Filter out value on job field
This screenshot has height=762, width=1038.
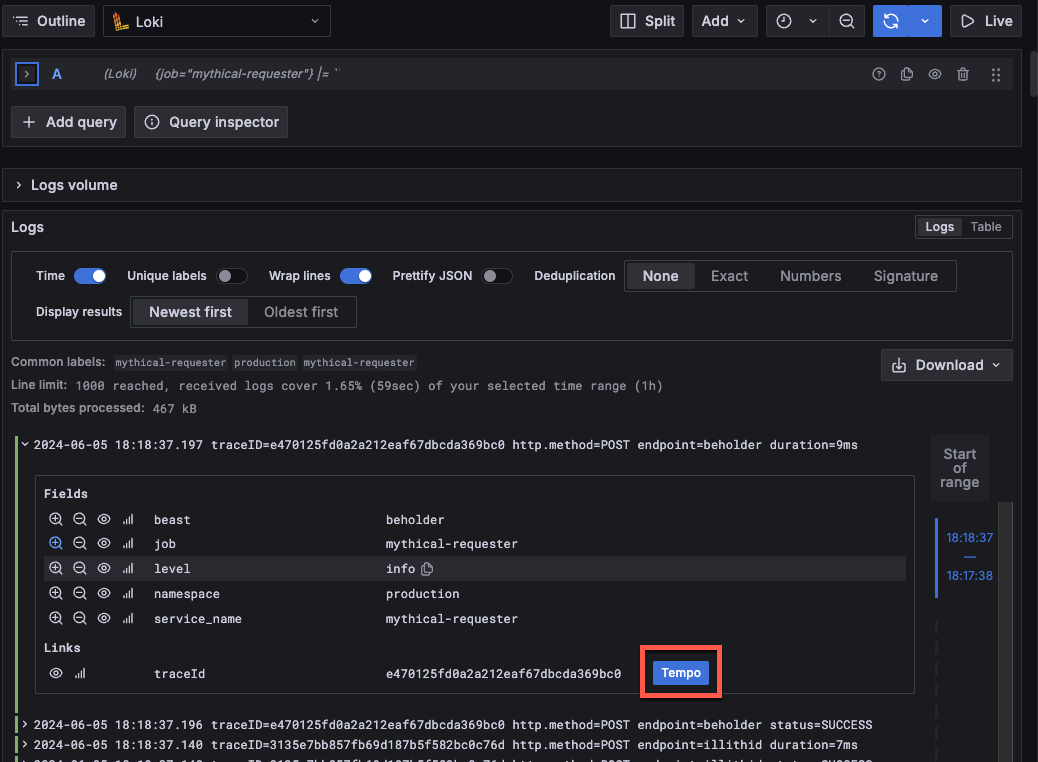click(x=80, y=544)
